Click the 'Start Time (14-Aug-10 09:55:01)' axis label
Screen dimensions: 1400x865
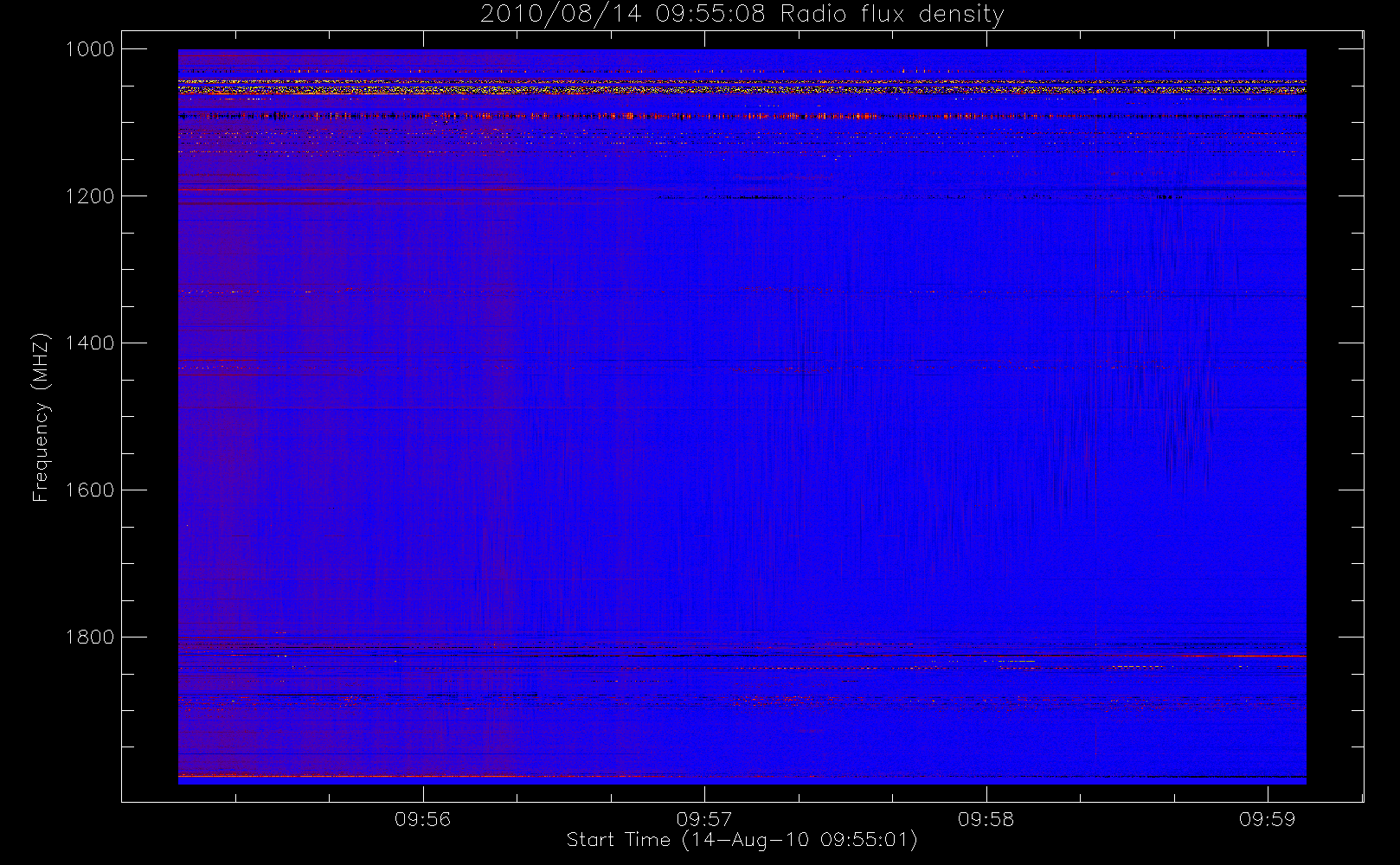tap(742, 840)
